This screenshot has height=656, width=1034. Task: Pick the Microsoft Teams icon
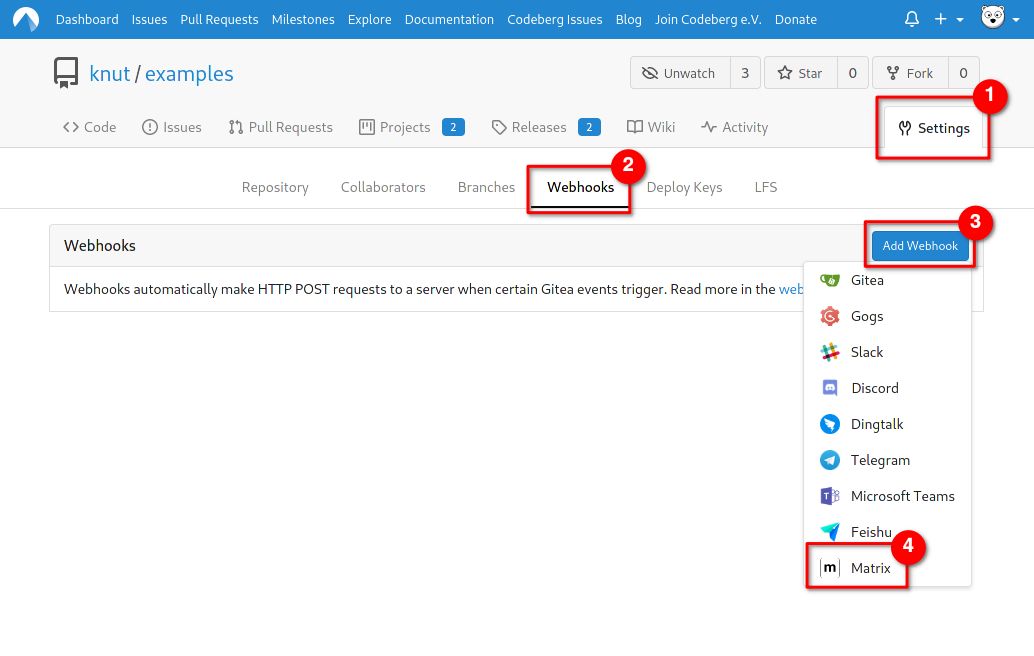pos(829,496)
